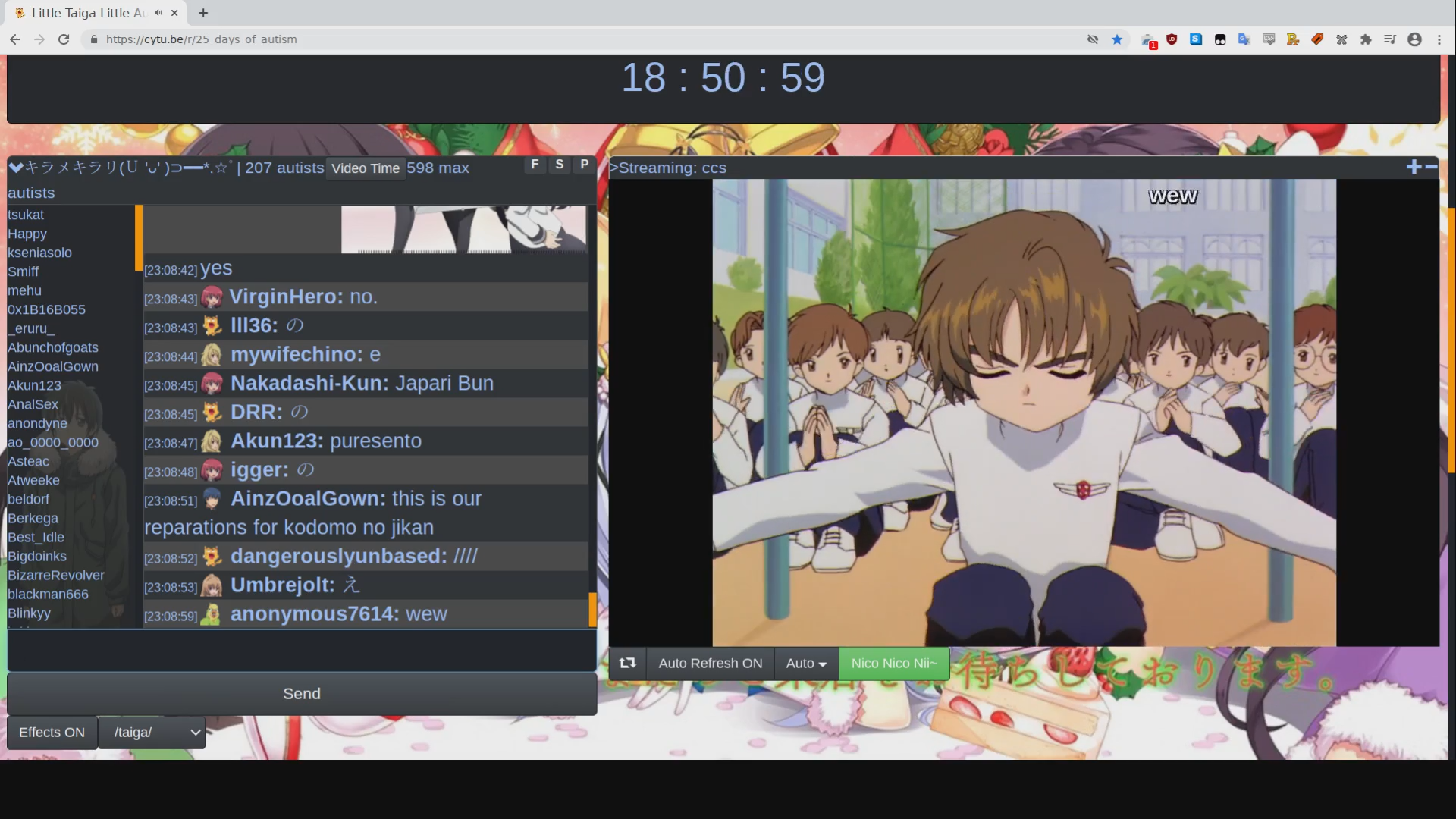Select the /taiga/ channel tab
This screenshot has width=1456, height=819.
[x=150, y=732]
